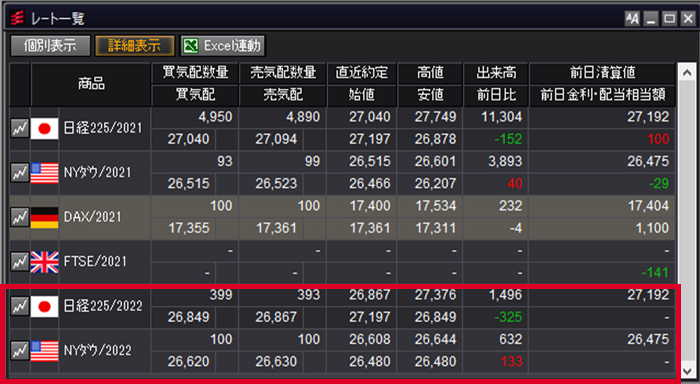Click the 出来高 column header

[x=496, y=73]
